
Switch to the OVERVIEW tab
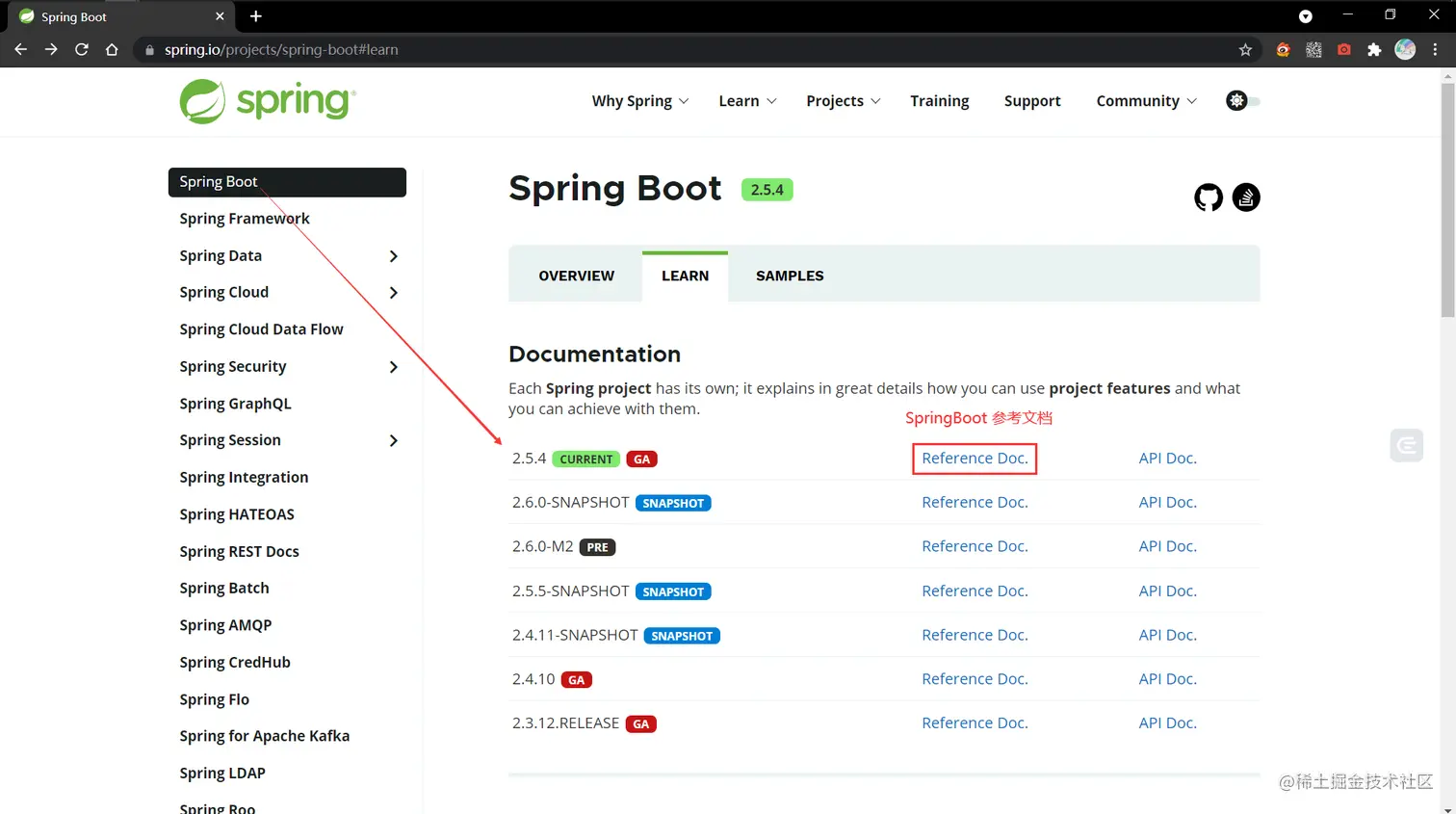click(x=576, y=276)
